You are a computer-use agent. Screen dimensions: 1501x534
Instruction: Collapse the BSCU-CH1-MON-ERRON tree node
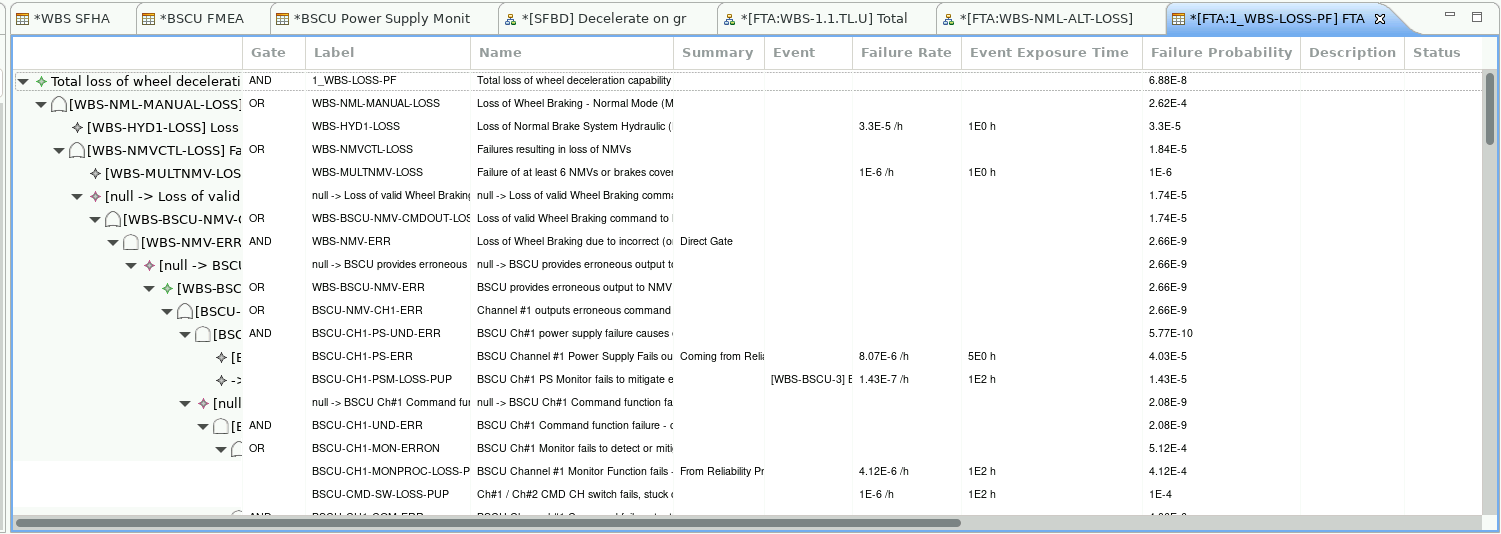(x=221, y=450)
